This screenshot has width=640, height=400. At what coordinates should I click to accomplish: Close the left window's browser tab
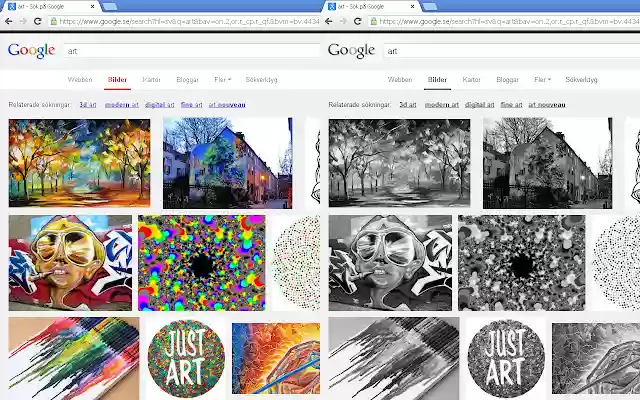pos(92,7)
